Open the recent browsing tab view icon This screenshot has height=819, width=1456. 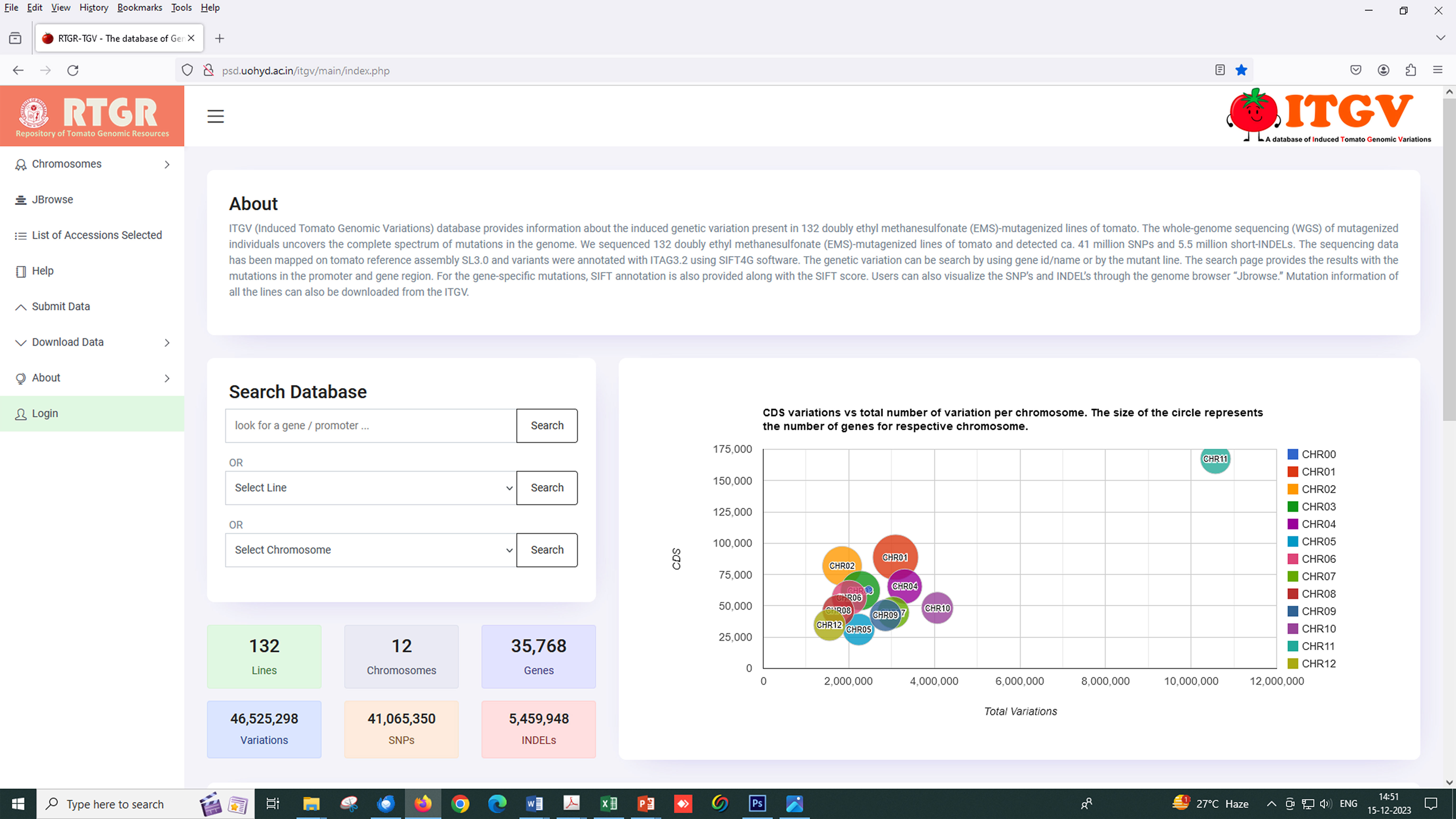point(15,38)
